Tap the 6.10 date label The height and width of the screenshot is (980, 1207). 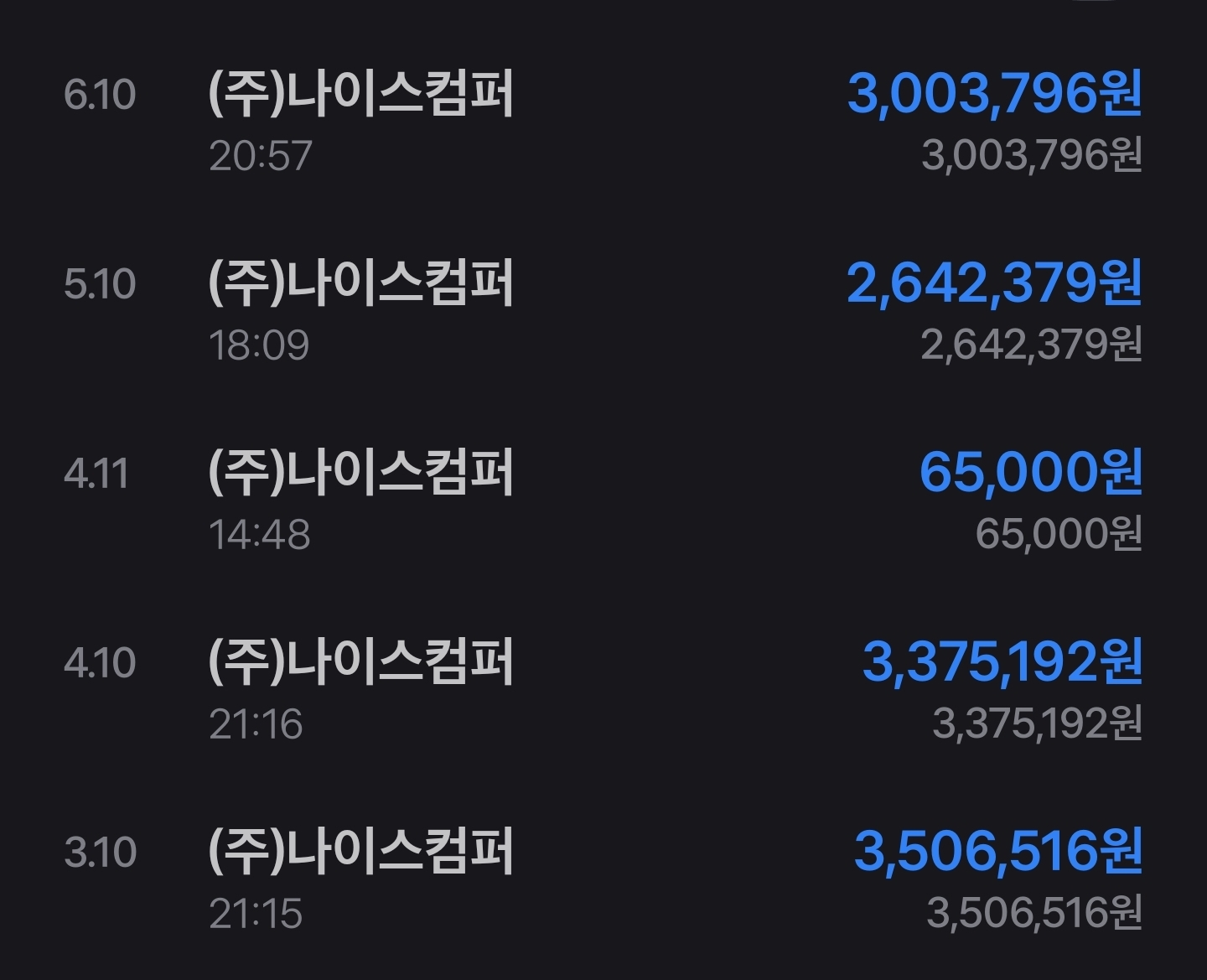[x=100, y=95]
